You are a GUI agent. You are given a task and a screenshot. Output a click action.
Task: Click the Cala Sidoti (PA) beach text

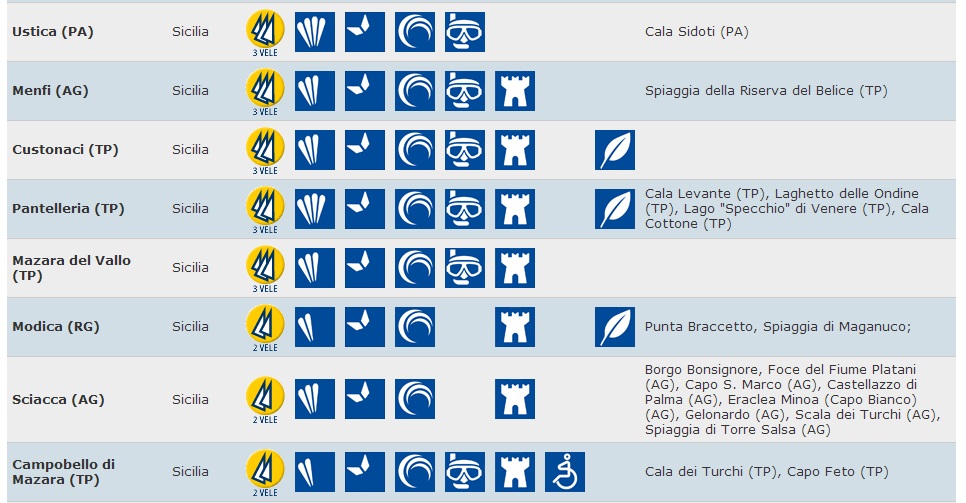coord(696,32)
